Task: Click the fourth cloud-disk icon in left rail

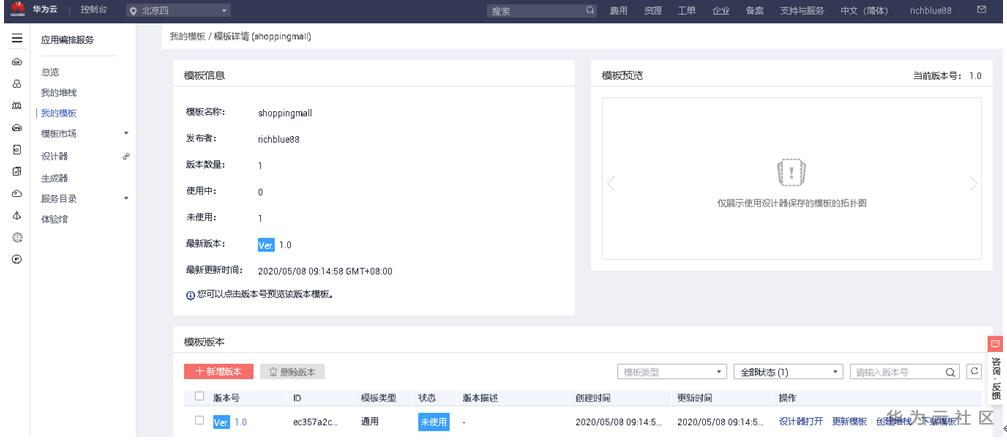Action: [x=17, y=128]
